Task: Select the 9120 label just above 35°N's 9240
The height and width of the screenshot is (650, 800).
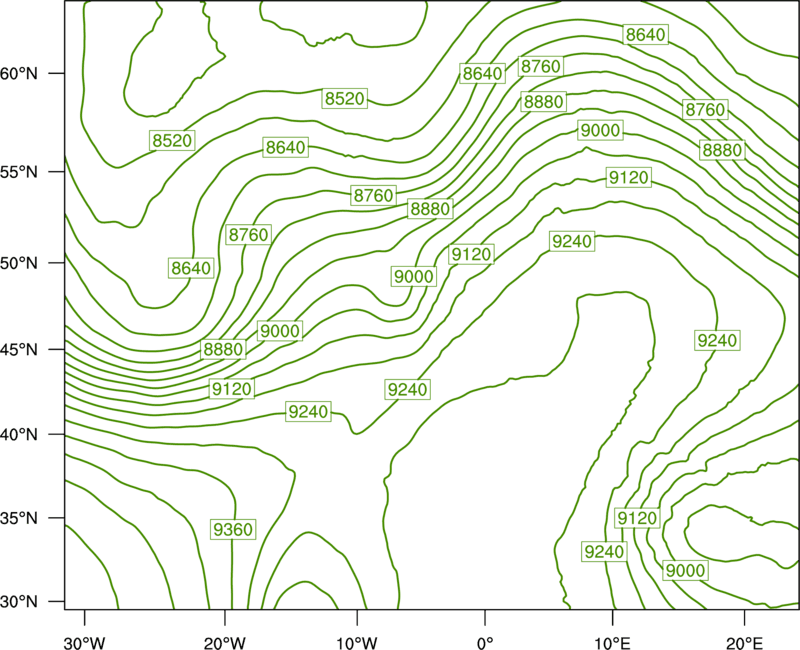Action: point(637,518)
